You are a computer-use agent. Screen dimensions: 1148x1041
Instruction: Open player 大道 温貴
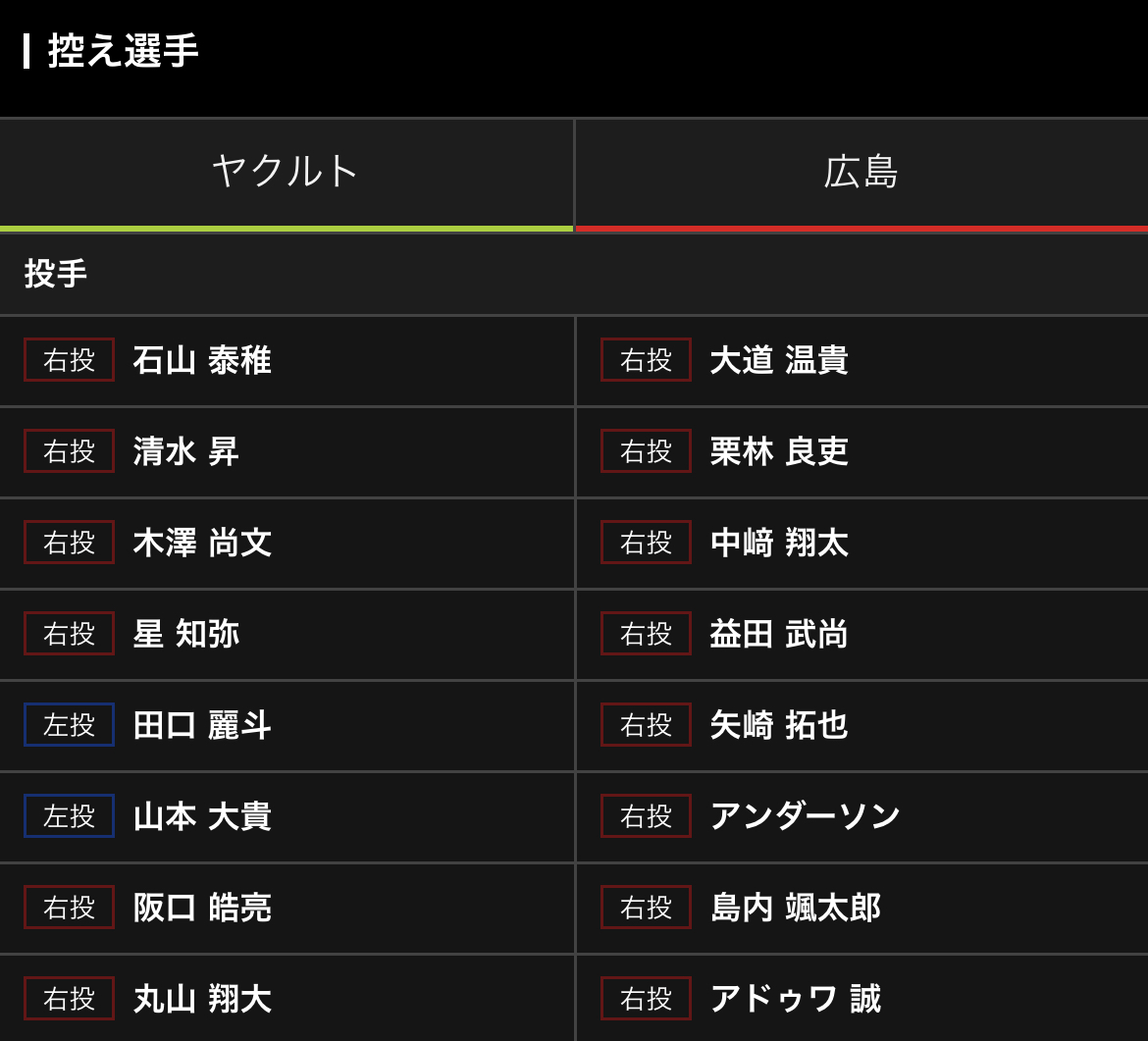pyautogui.click(x=778, y=360)
